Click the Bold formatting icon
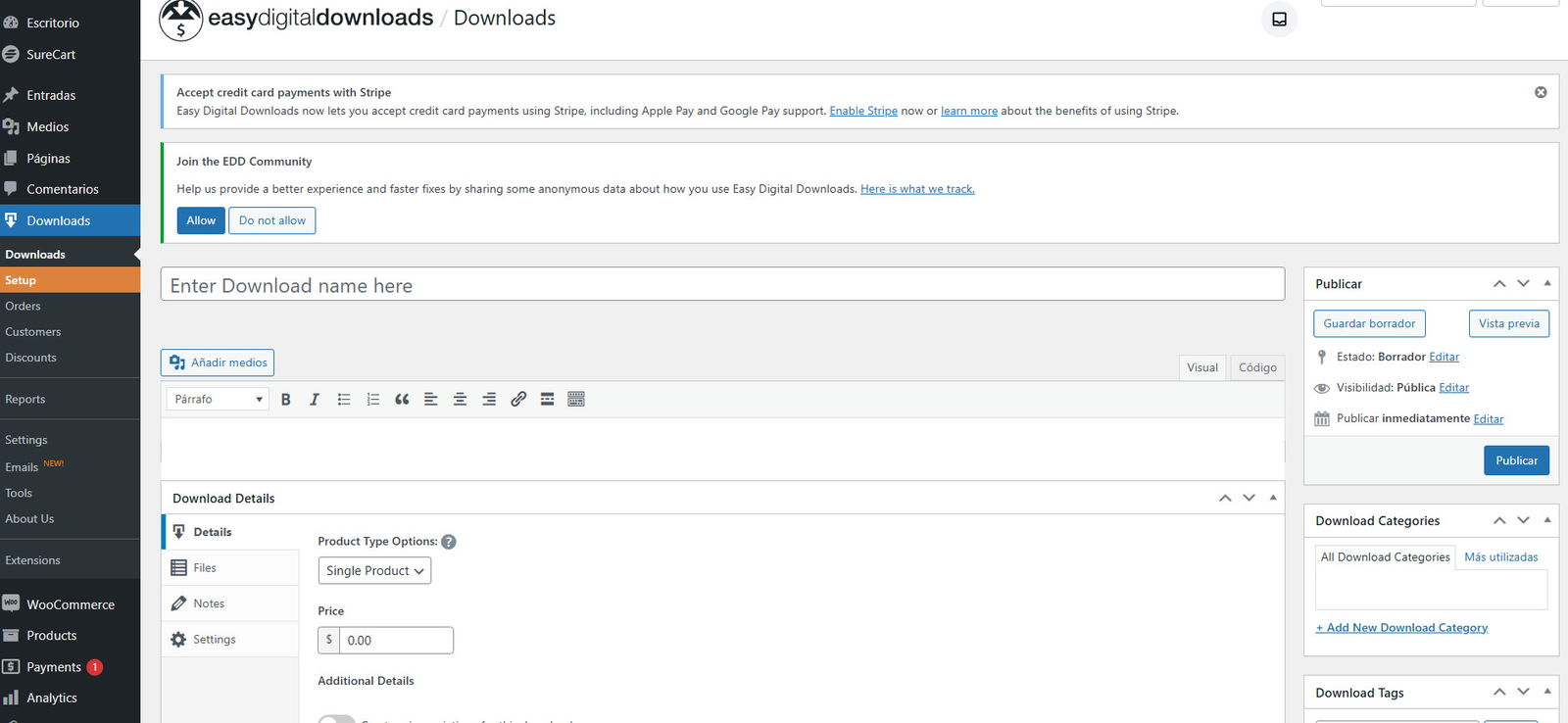The image size is (1568, 723). 286,399
